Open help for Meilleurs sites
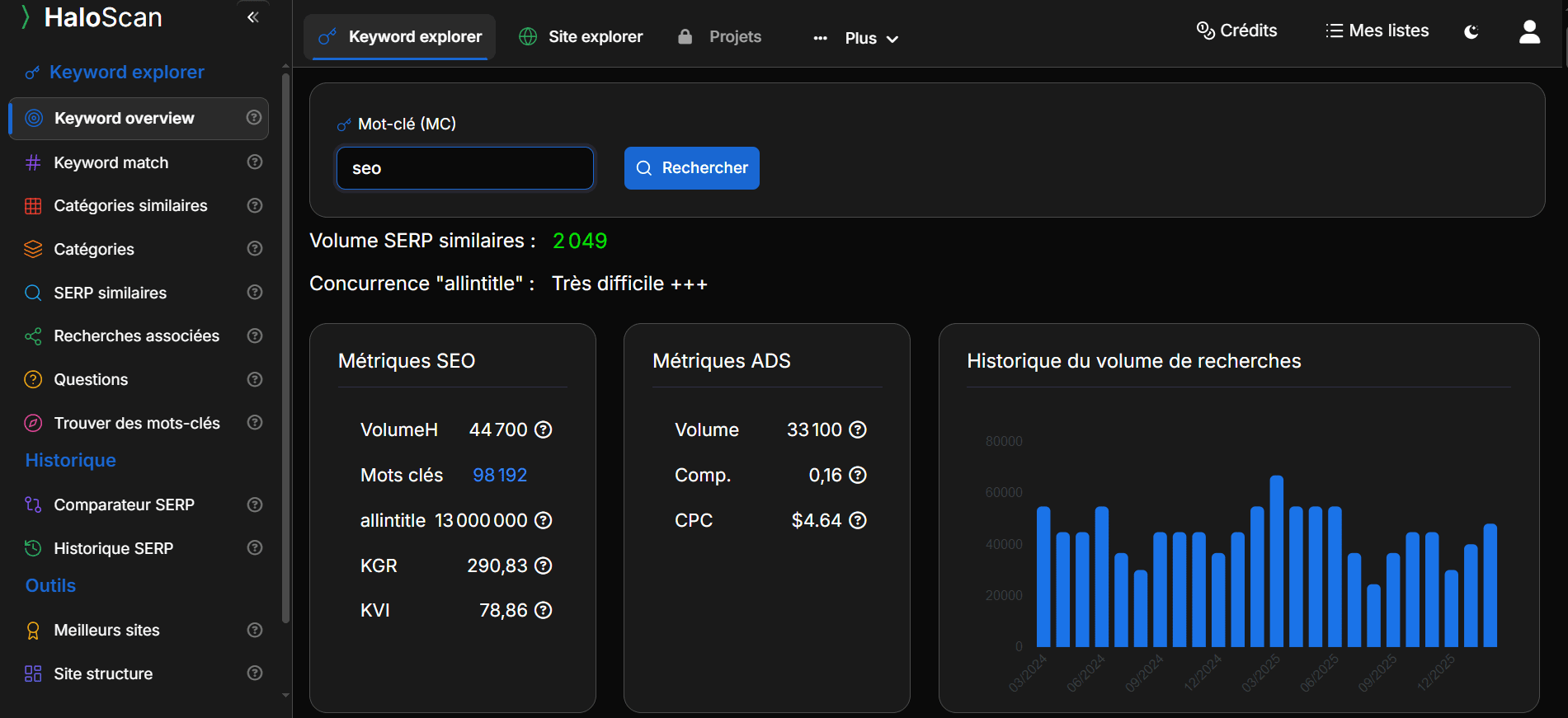This screenshot has height=718, width=1568. pyautogui.click(x=255, y=630)
